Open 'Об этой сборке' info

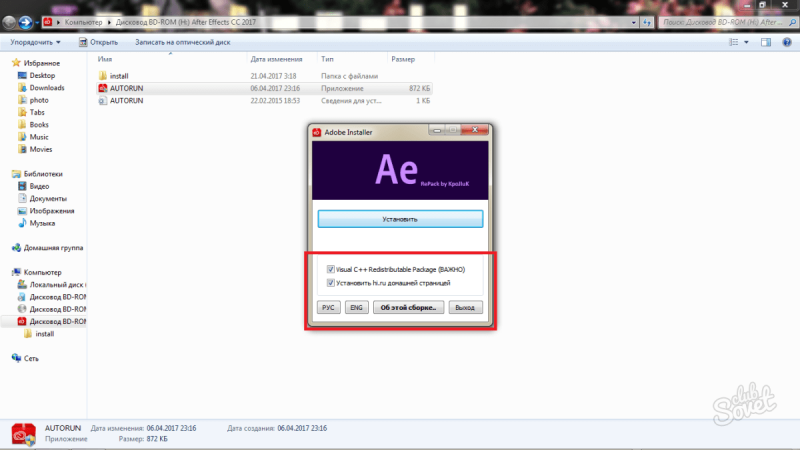408,307
